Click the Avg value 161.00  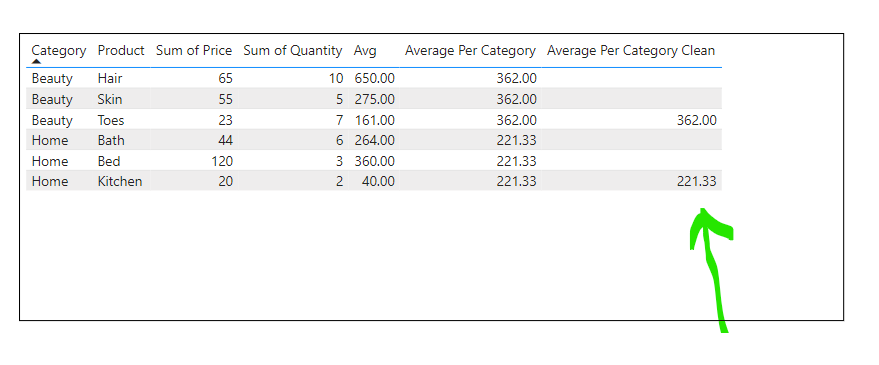coord(374,120)
